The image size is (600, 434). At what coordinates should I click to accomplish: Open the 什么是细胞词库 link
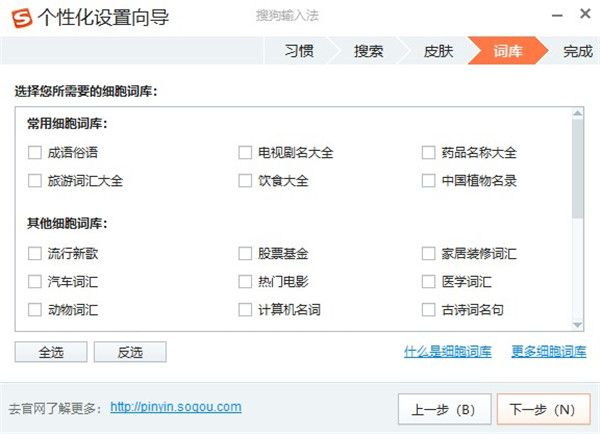click(447, 352)
